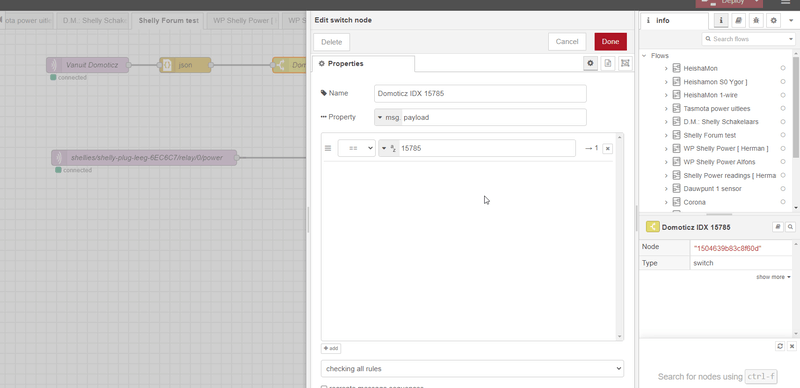Expand Tasmota power uitlees flow

pos(666,109)
